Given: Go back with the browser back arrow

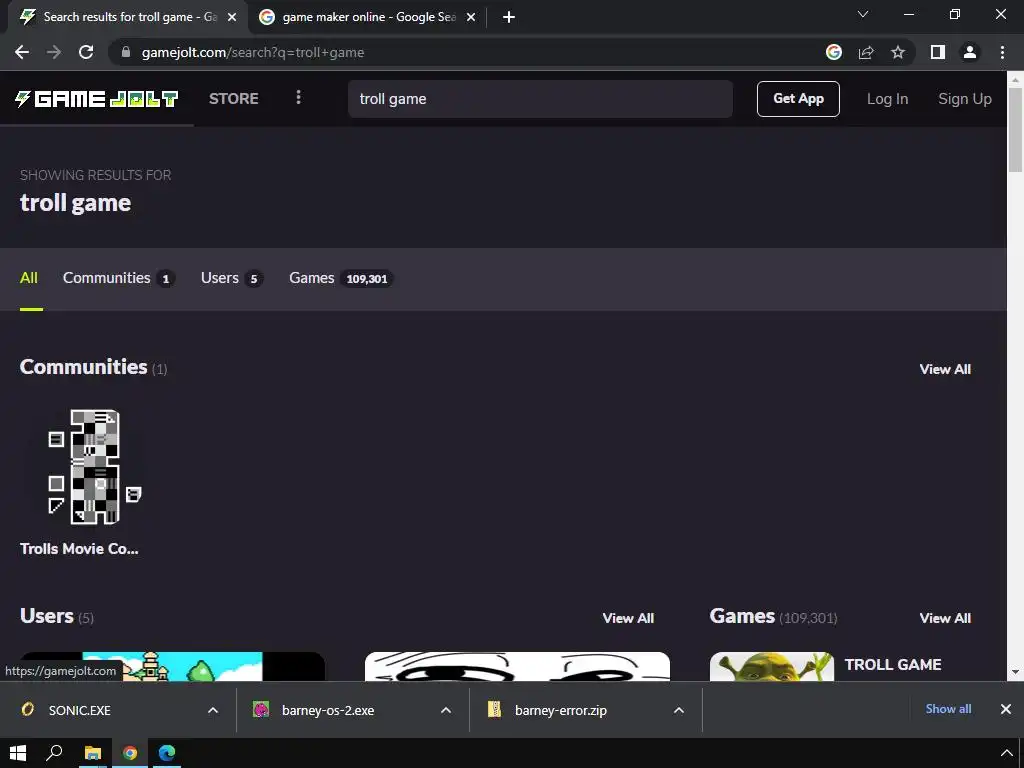Looking at the screenshot, I should (x=22, y=52).
